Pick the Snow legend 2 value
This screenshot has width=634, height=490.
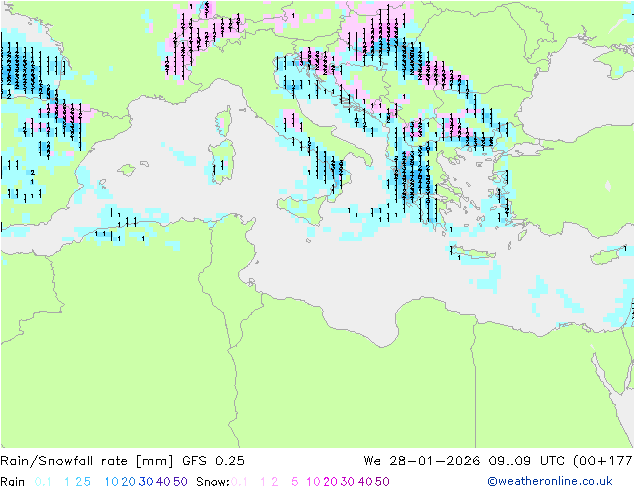click(x=275, y=482)
